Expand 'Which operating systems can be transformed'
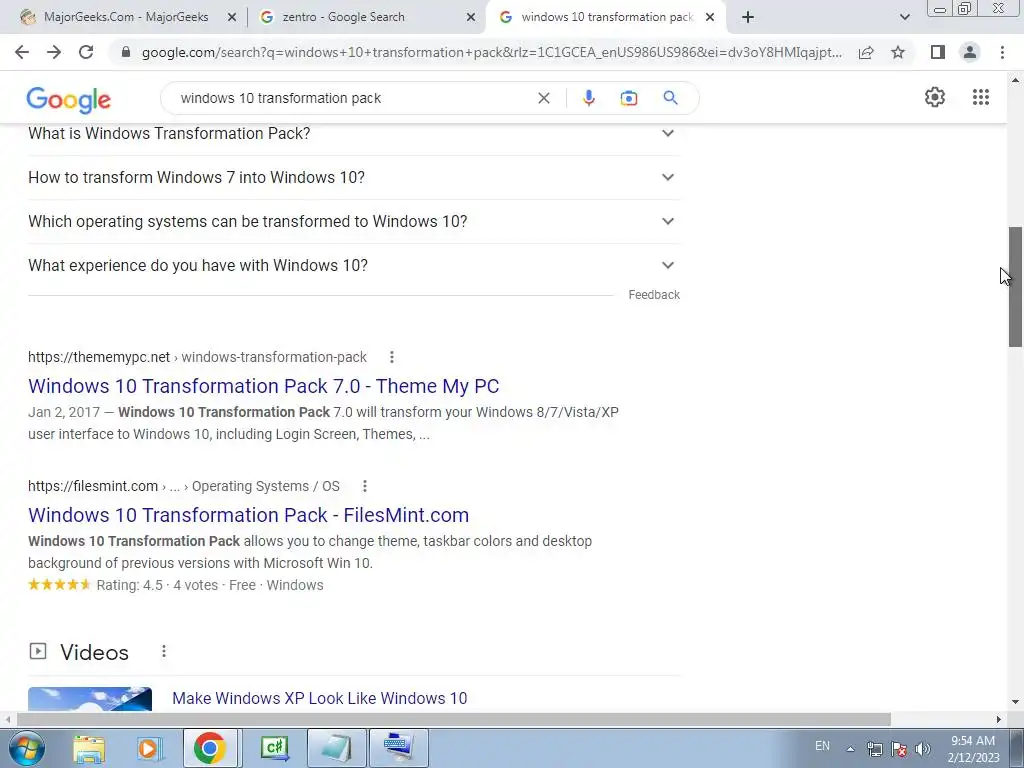Viewport: 1024px width, 768px height. pyautogui.click(x=354, y=221)
